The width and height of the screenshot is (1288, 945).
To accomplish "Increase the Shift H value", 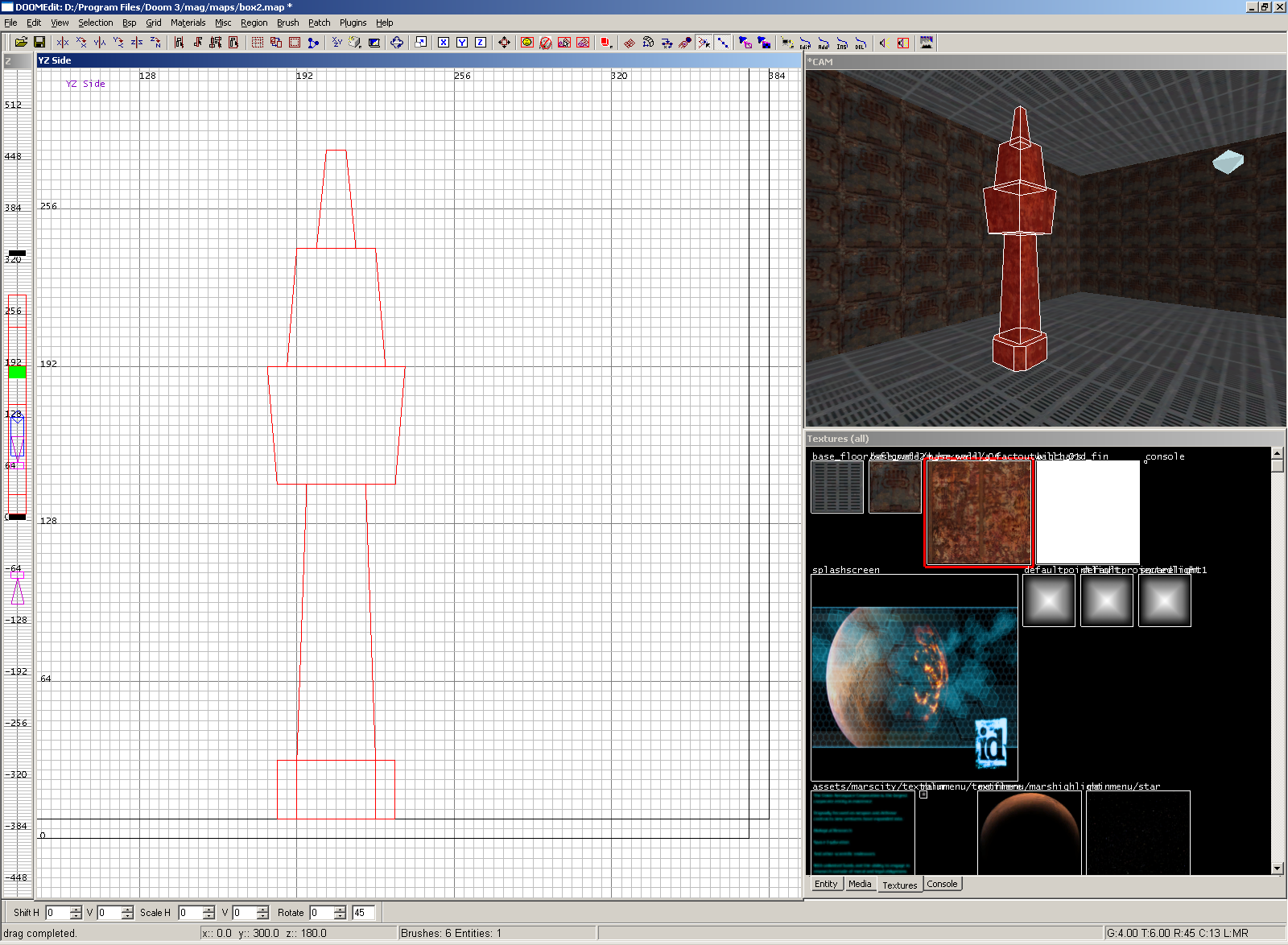I will pyautogui.click(x=76, y=910).
